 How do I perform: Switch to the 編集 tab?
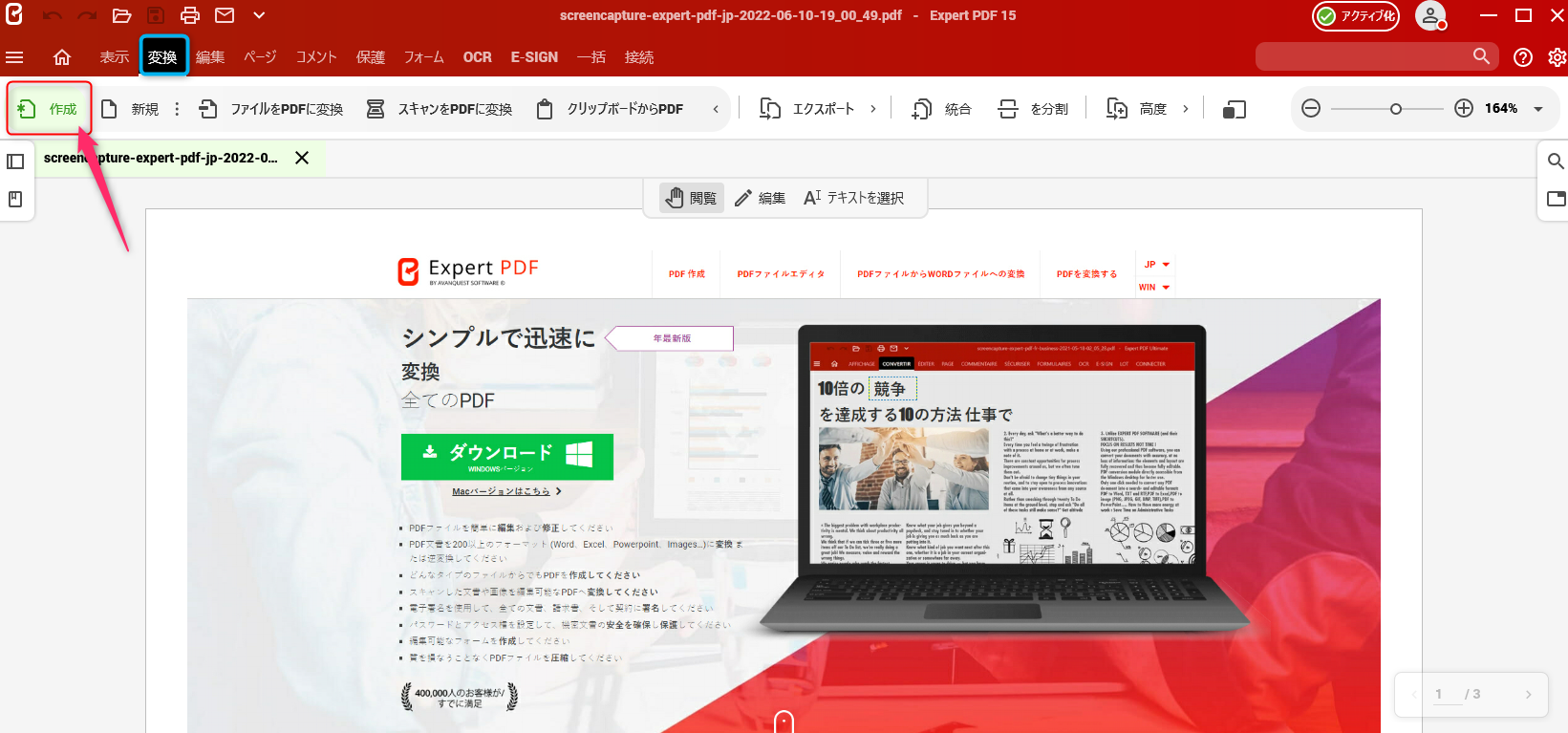coord(210,57)
